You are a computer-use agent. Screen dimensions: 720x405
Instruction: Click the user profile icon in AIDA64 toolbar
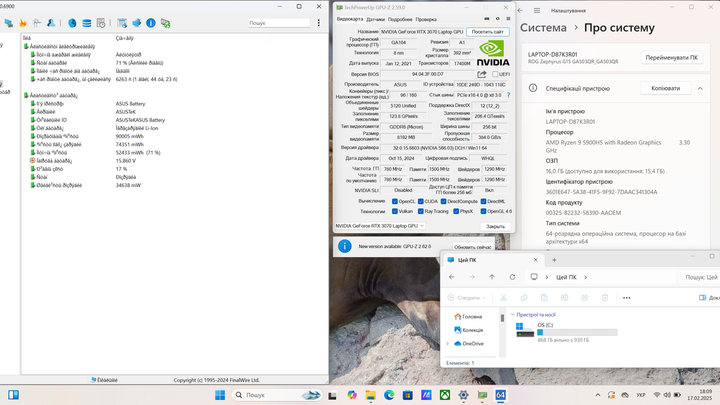pos(51,23)
